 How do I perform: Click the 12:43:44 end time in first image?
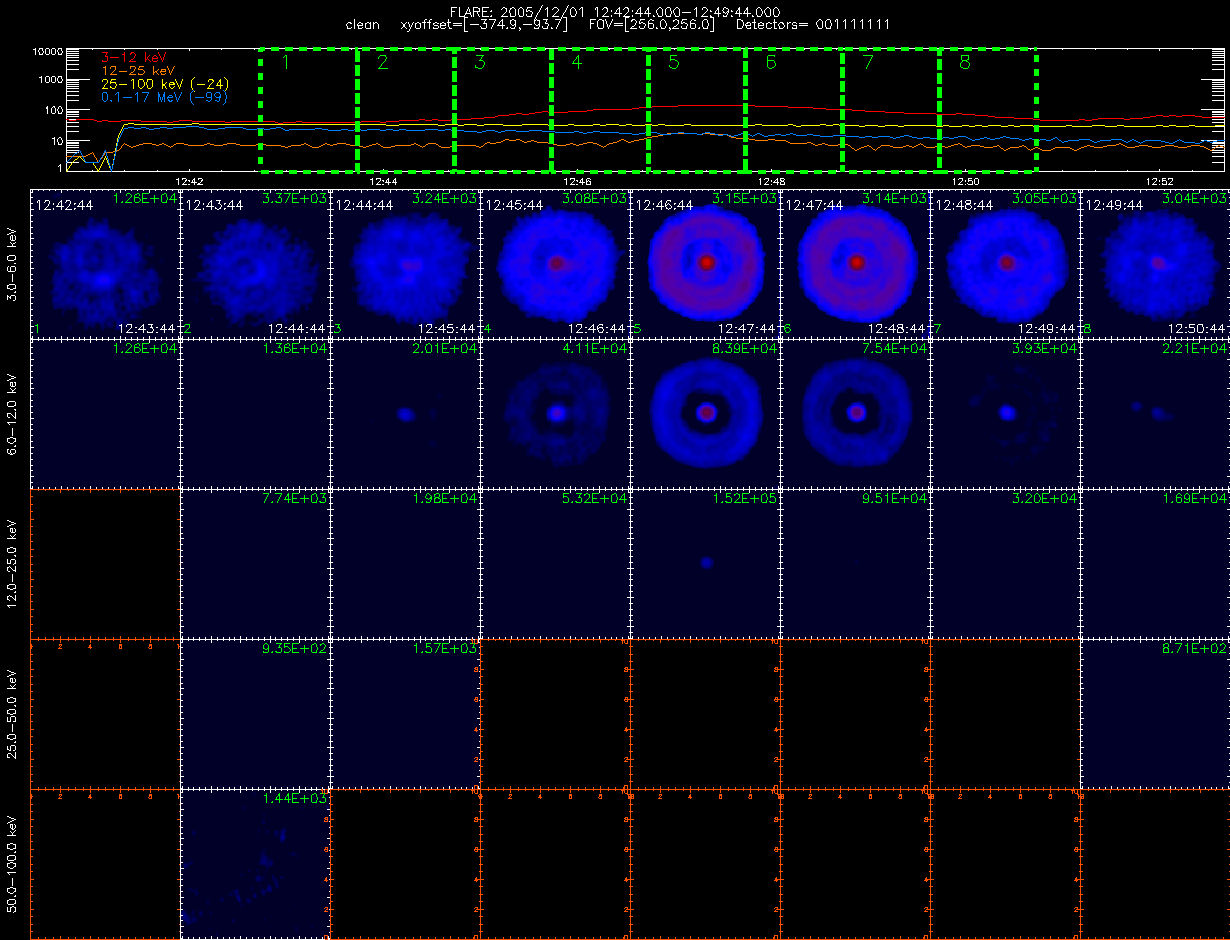[x=146, y=328]
